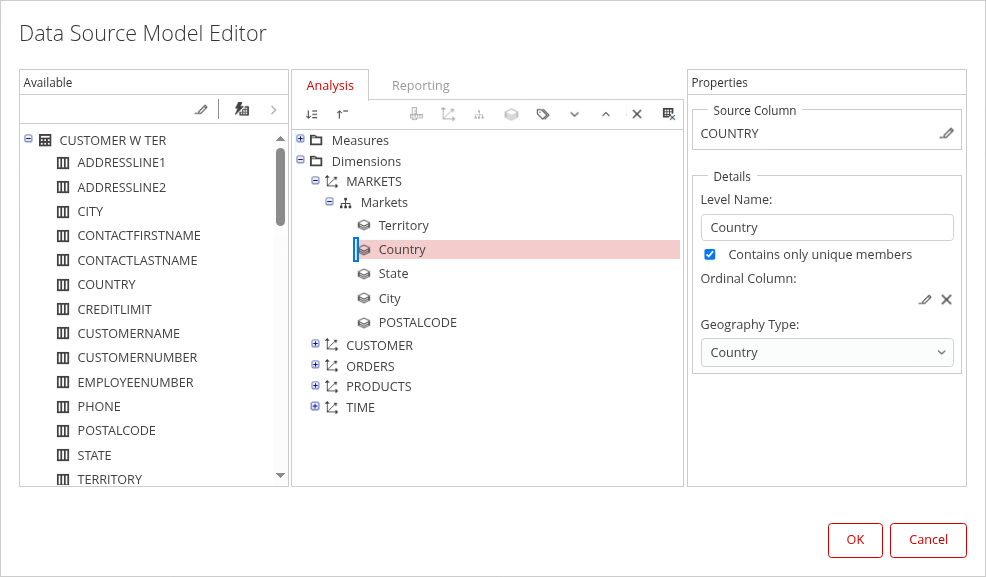The image size is (986, 577).
Task: Click the tag icon on the Analysis toolbar
Action: coord(543,114)
